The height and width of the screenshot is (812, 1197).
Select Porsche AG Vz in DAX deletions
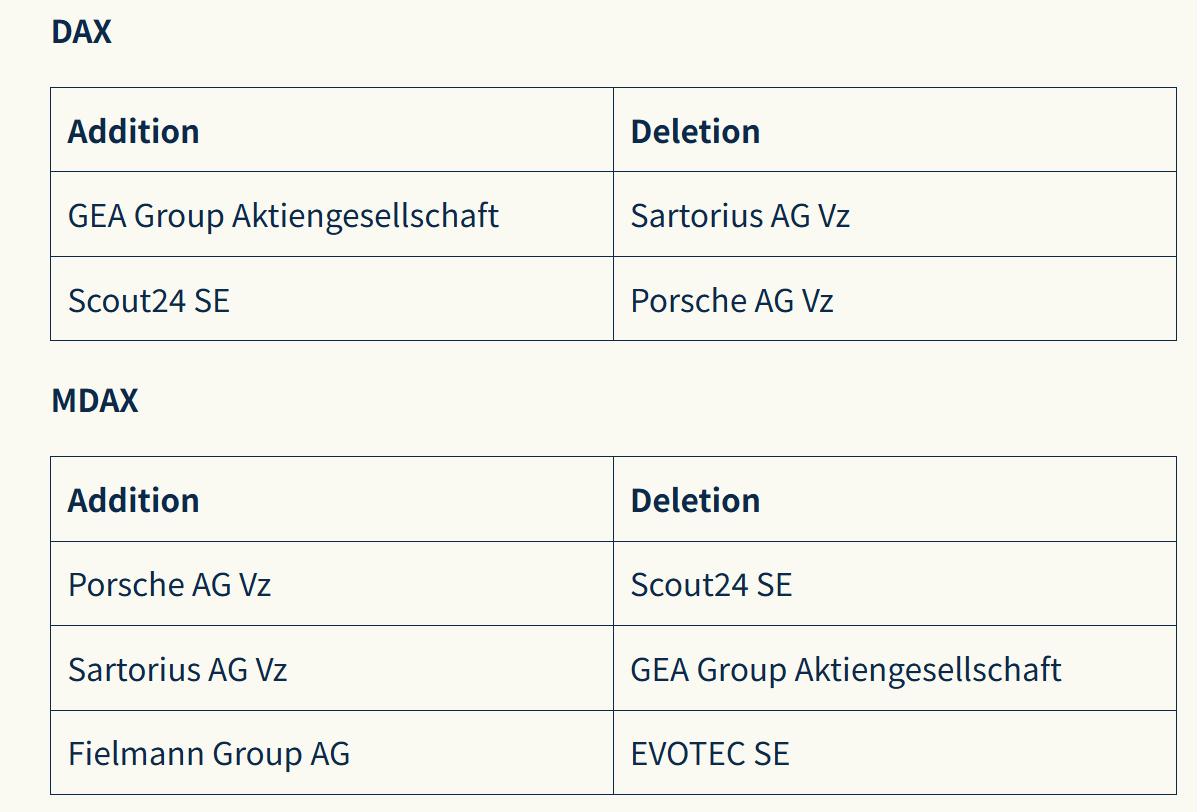click(x=731, y=300)
